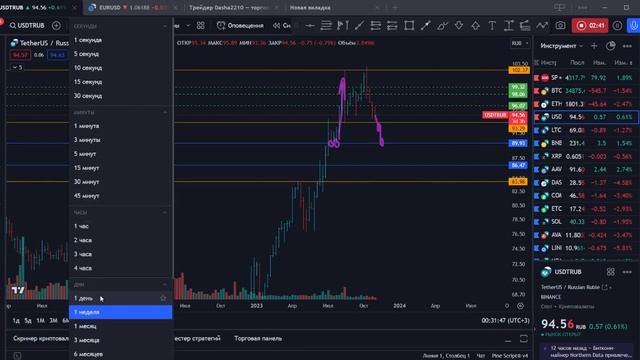Select the horizontal line drawing tool

310,26
